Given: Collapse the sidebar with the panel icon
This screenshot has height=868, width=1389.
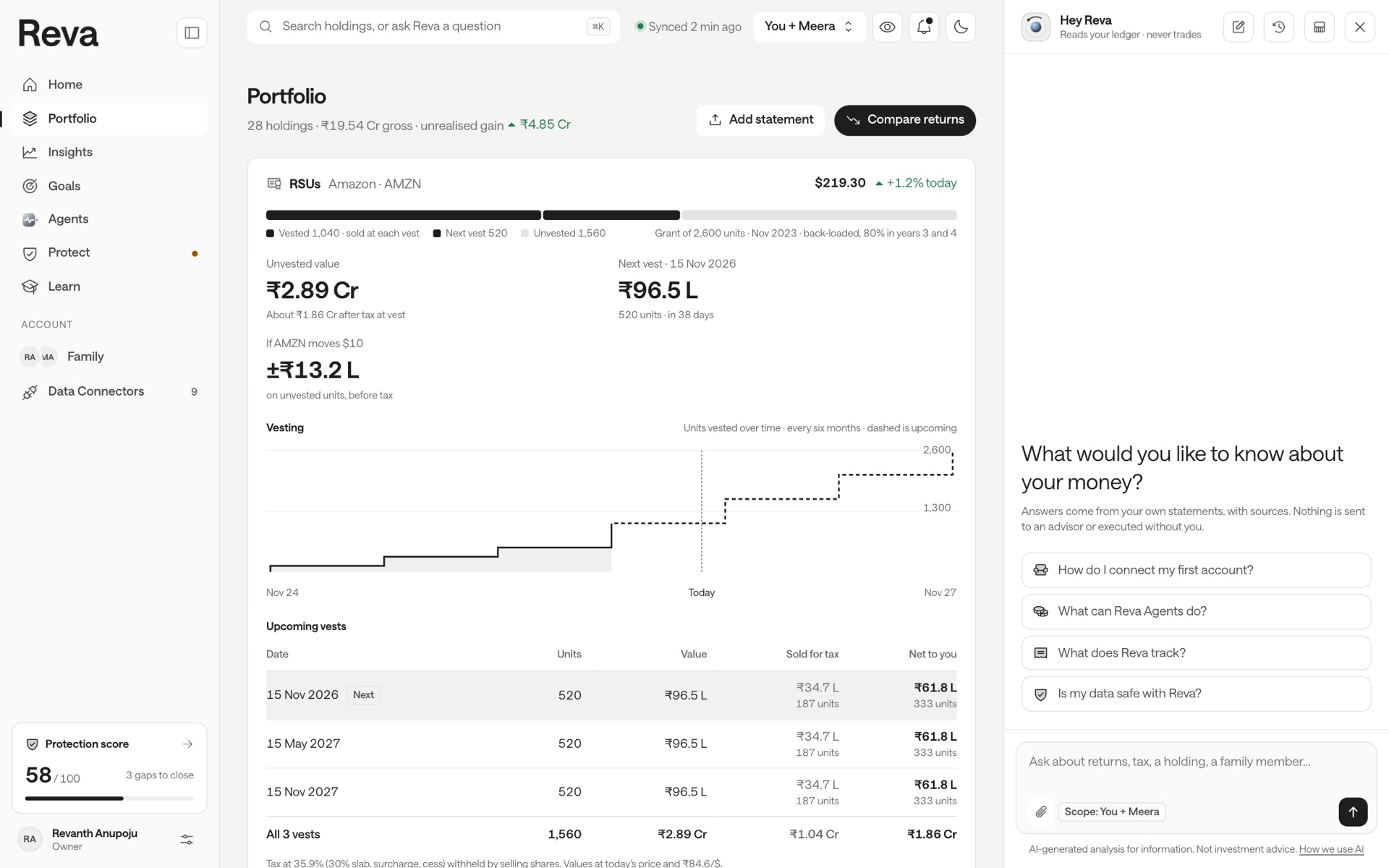Looking at the screenshot, I should pyautogui.click(x=192, y=33).
